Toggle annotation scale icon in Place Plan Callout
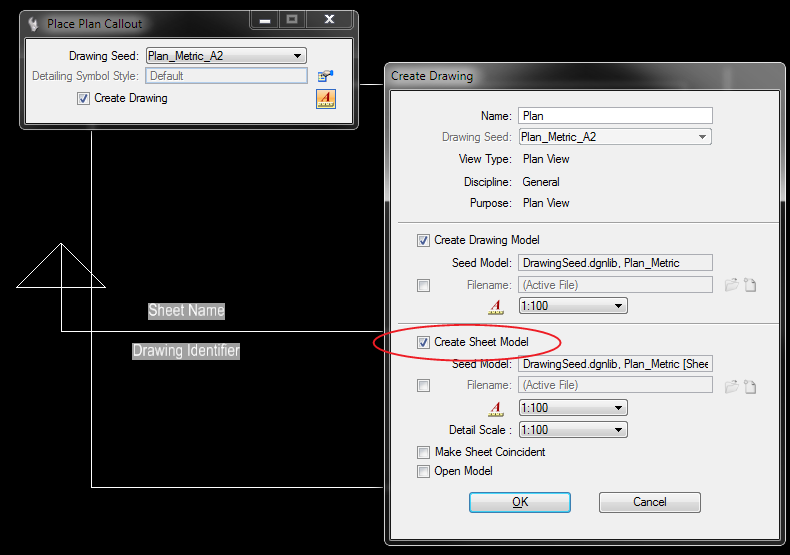Viewport: 790px width, 555px height. click(326, 99)
